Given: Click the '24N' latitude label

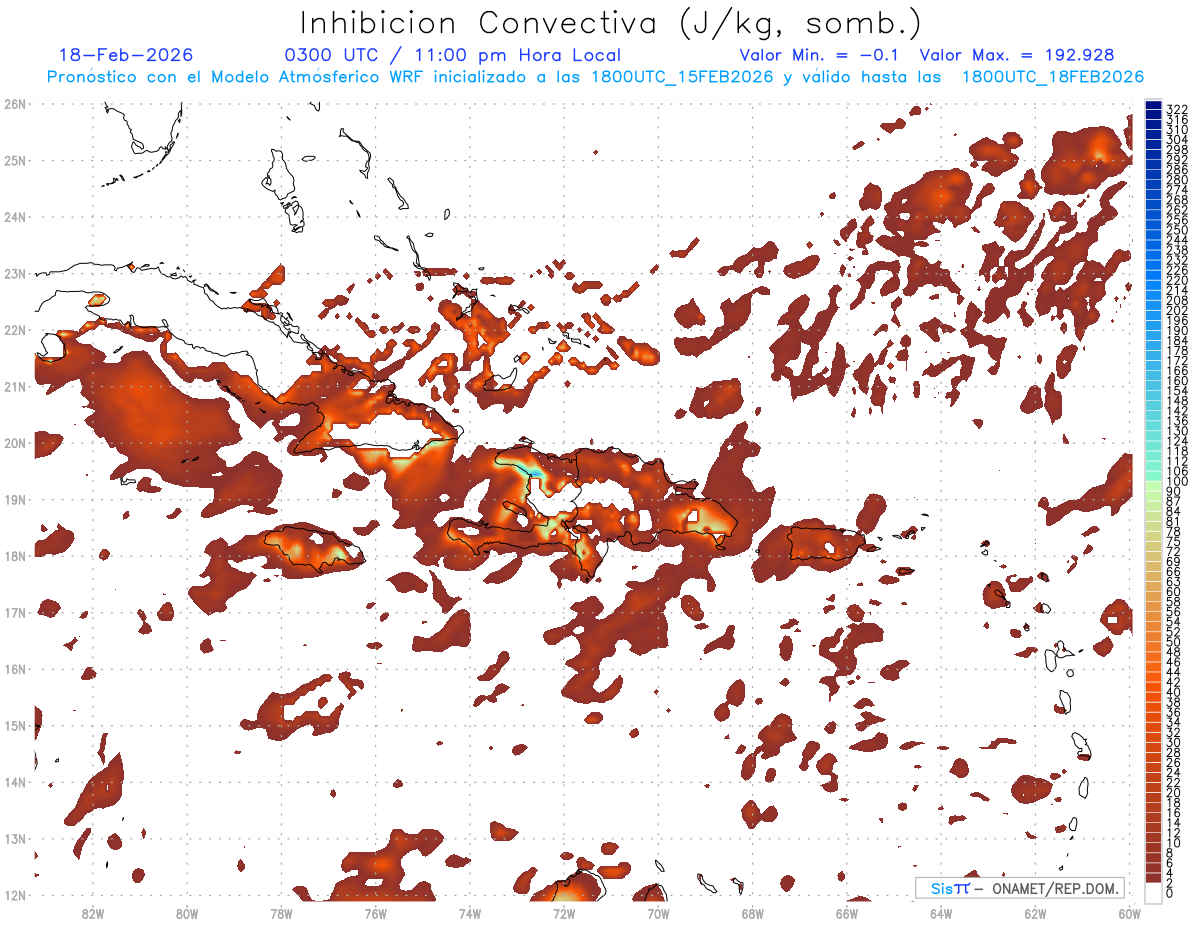Looking at the screenshot, I should (14, 217).
